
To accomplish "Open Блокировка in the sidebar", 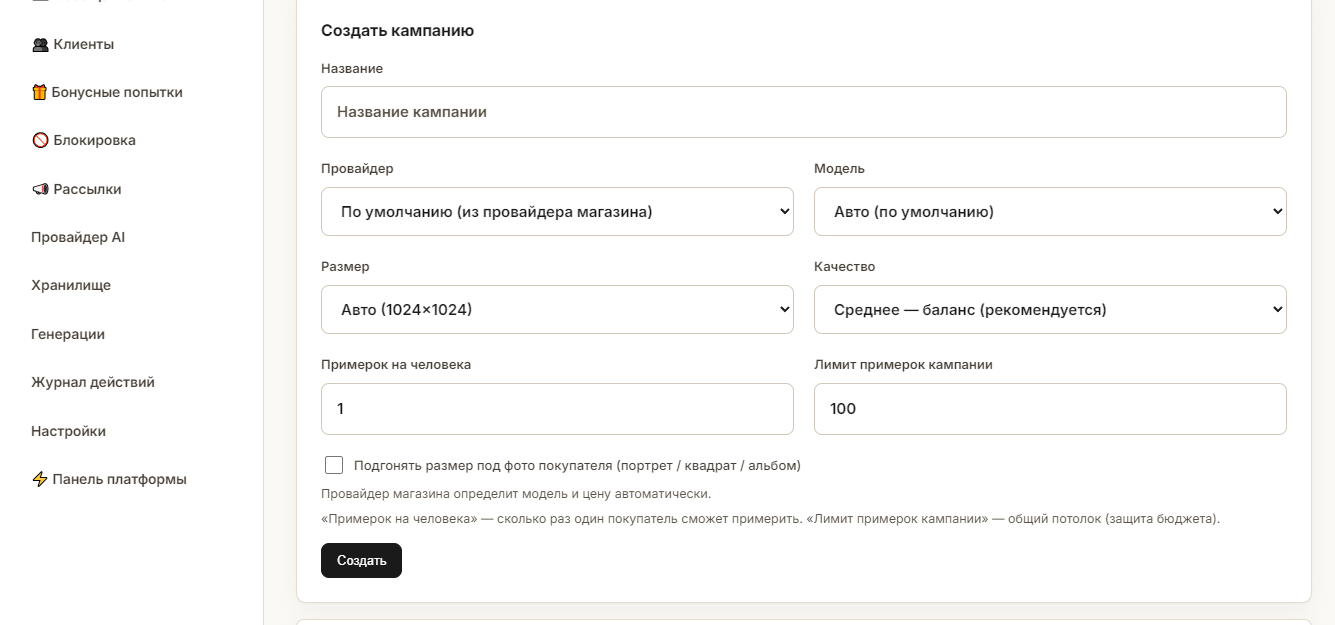I will (84, 140).
